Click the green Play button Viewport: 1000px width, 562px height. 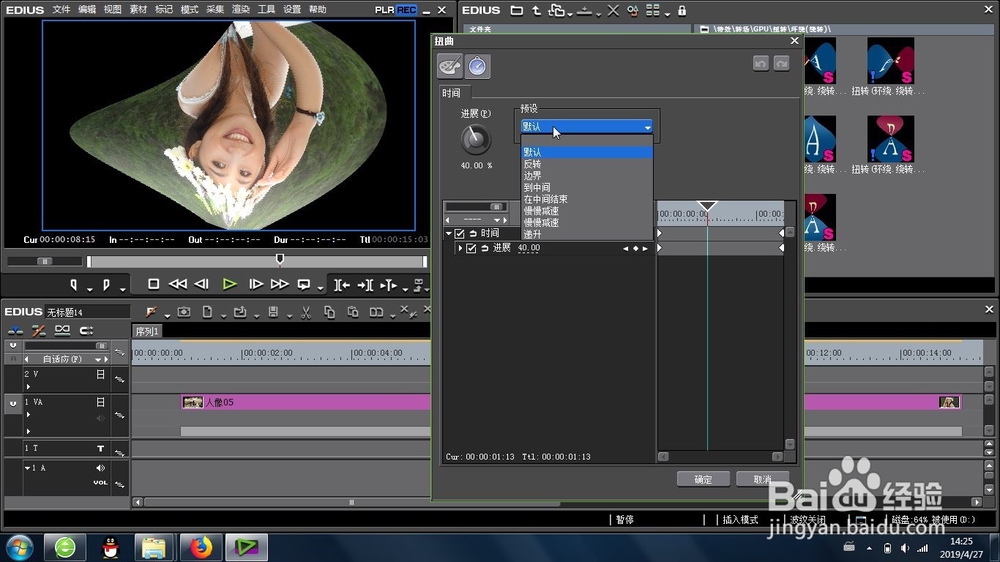point(230,284)
